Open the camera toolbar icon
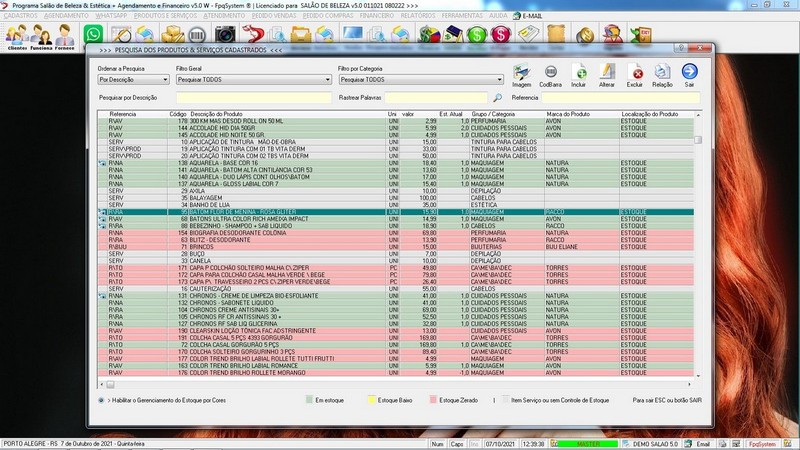800x450 pixels. 225,34
